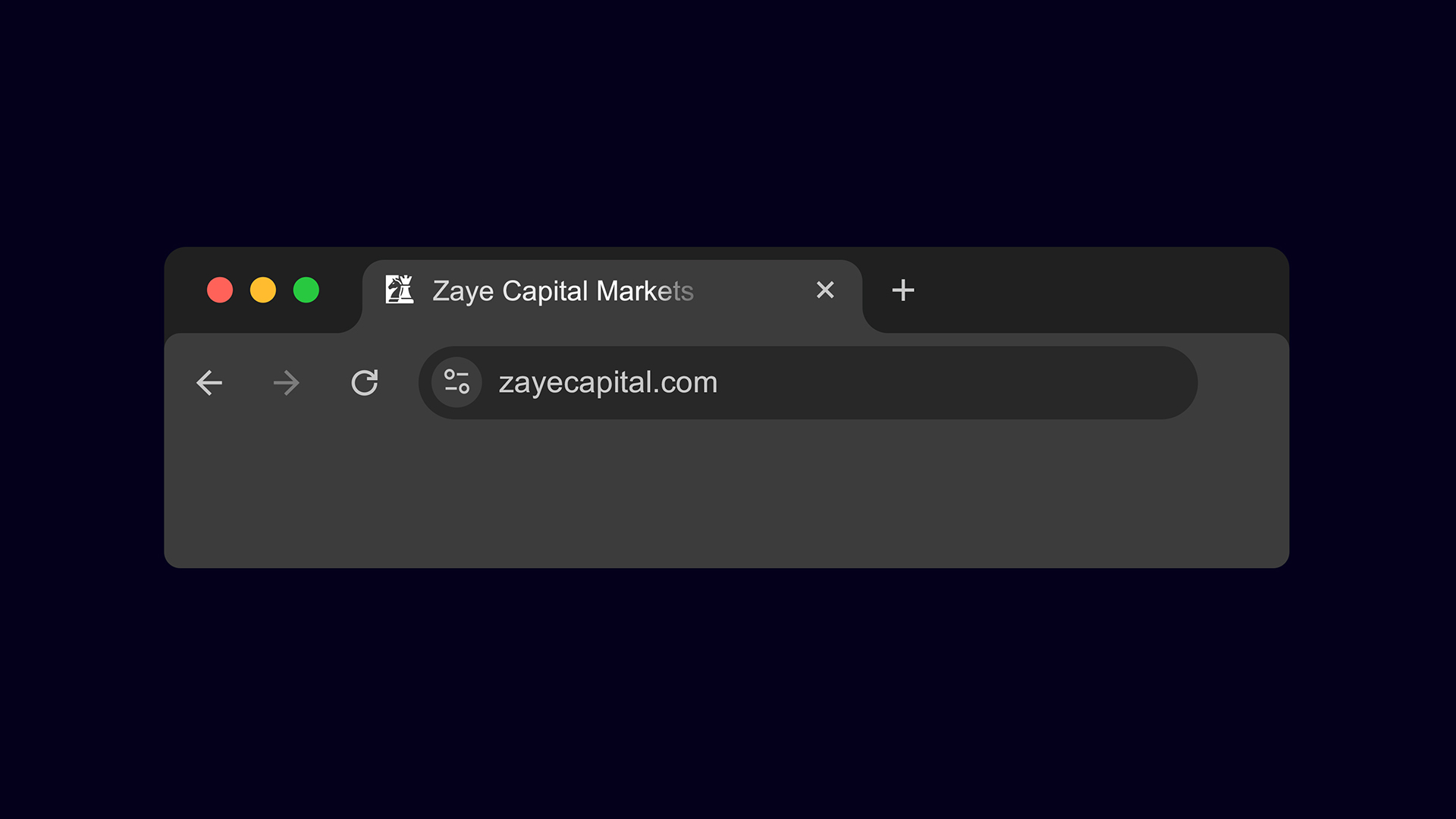This screenshot has height=819, width=1456.
Task: Go back to the previous page
Action: coord(209,383)
